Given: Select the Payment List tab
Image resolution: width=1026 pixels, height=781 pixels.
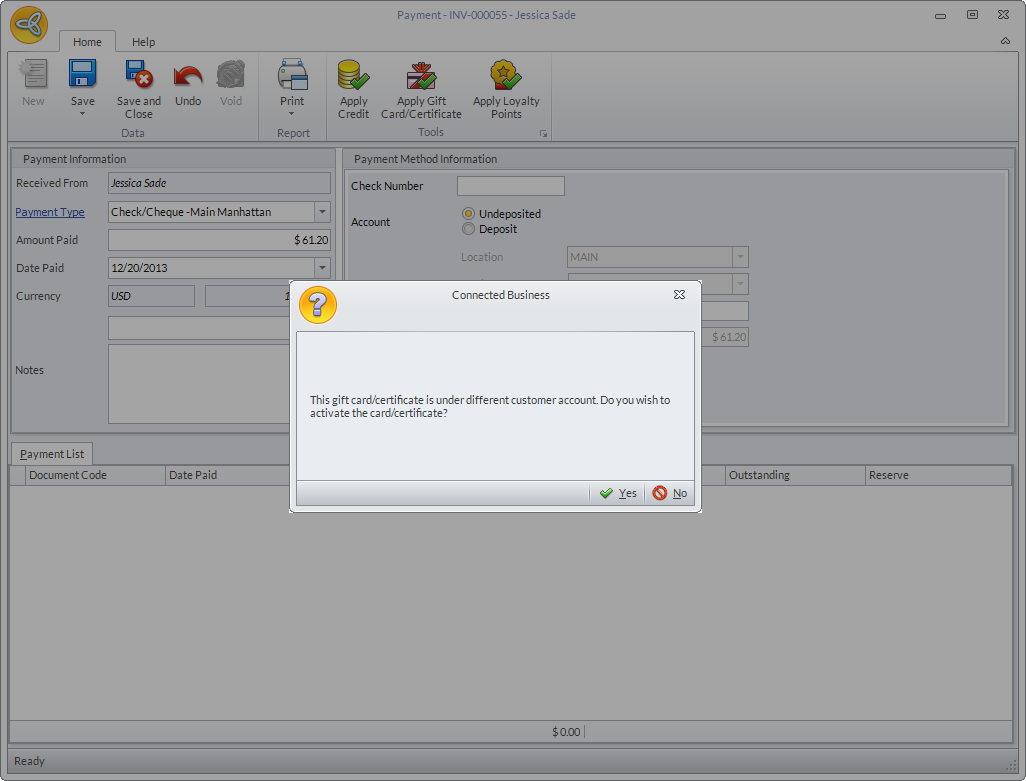Looking at the screenshot, I should (x=52, y=454).
